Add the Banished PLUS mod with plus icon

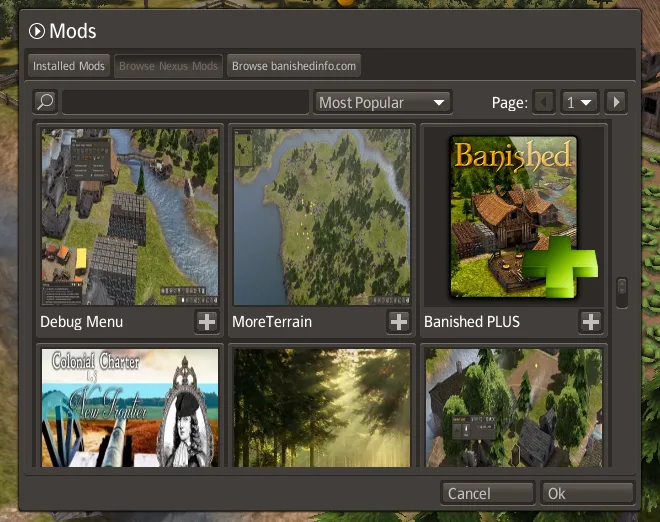click(x=591, y=322)
